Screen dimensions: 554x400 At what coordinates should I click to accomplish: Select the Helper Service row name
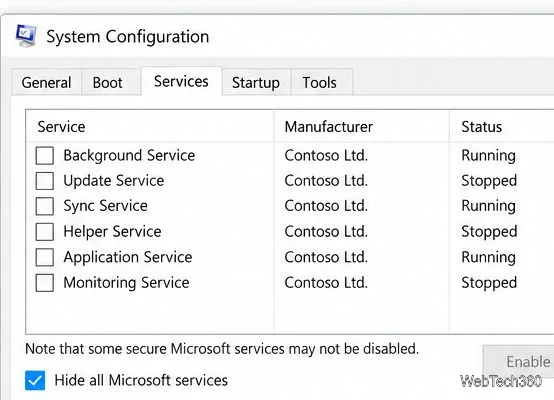point(112,231)
